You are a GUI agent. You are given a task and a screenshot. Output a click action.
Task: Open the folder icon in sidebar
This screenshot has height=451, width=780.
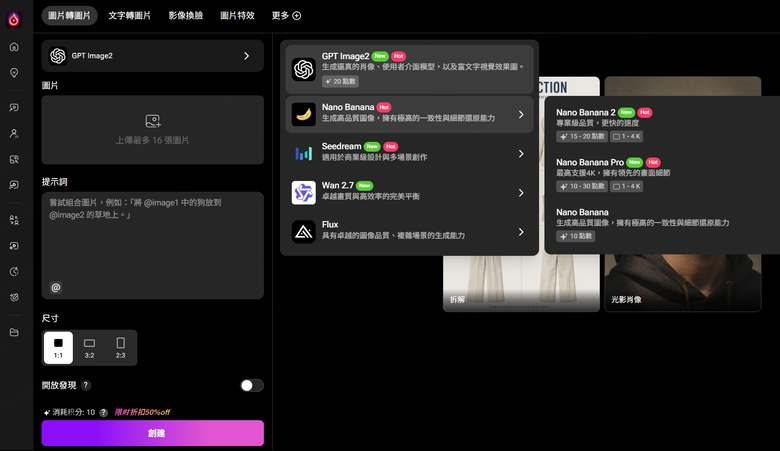click(14, 332)
